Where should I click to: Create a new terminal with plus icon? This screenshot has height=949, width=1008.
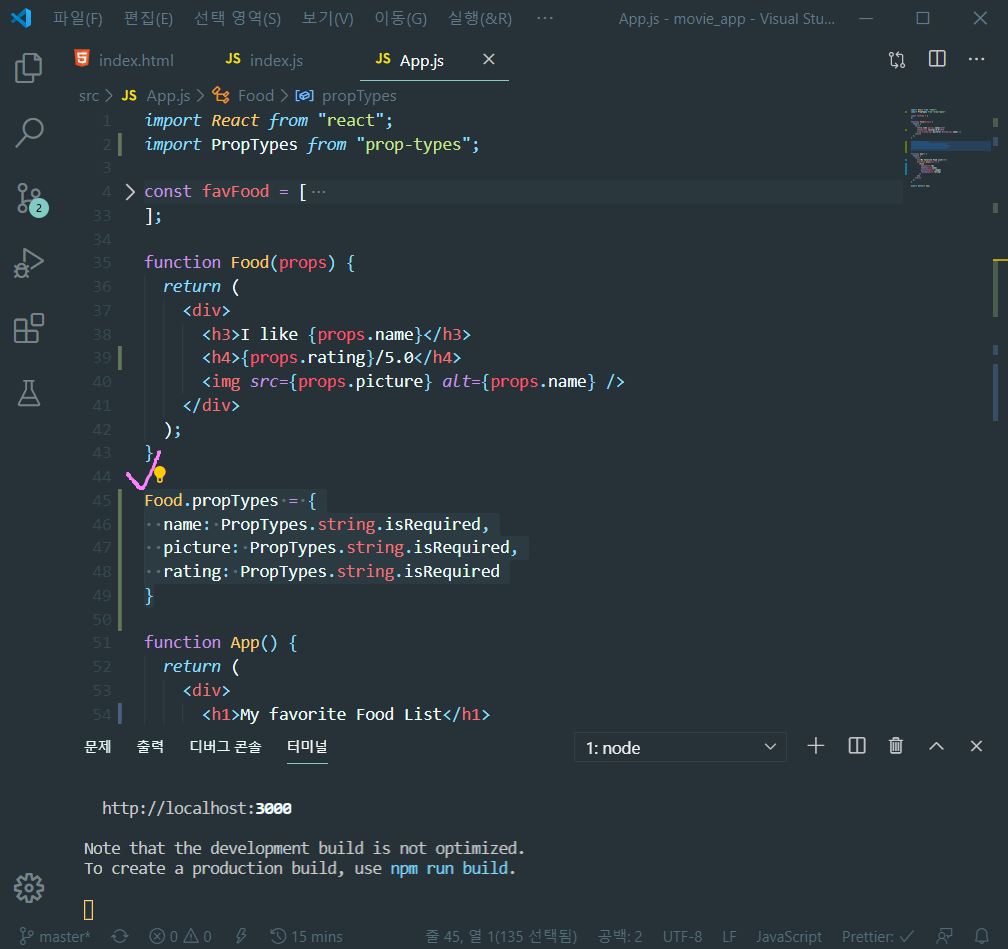click(x=815, y=746)
